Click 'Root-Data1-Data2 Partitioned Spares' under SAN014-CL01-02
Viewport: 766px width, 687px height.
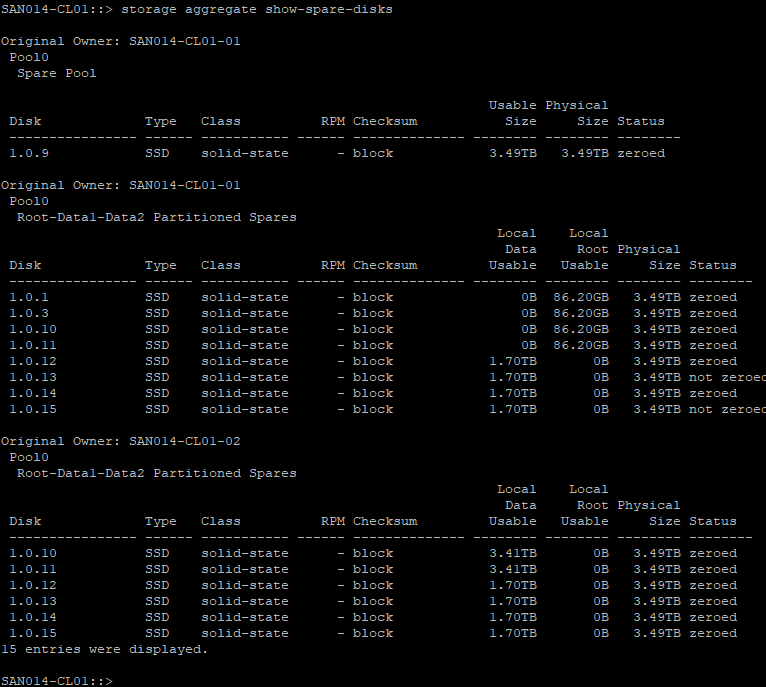click(x=157, y=473)
